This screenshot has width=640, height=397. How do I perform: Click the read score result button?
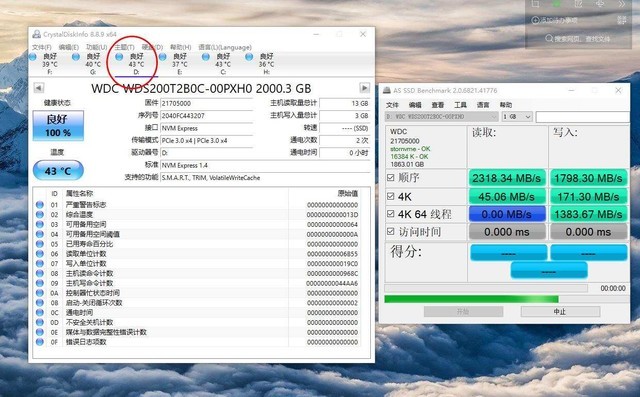tap(508, 253)
